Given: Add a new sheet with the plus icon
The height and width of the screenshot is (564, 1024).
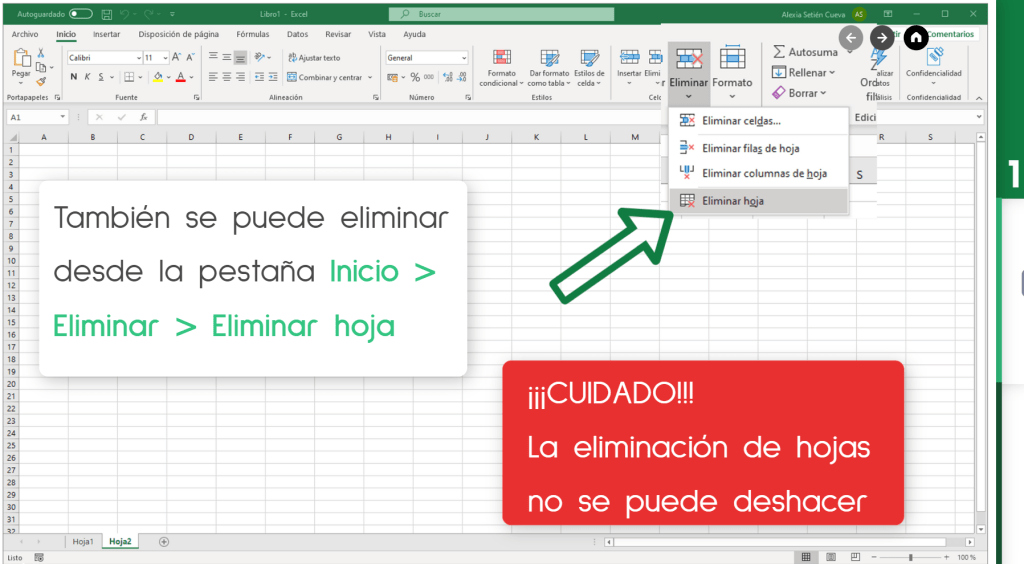Looking at the screenshot, I should (164, 542).
